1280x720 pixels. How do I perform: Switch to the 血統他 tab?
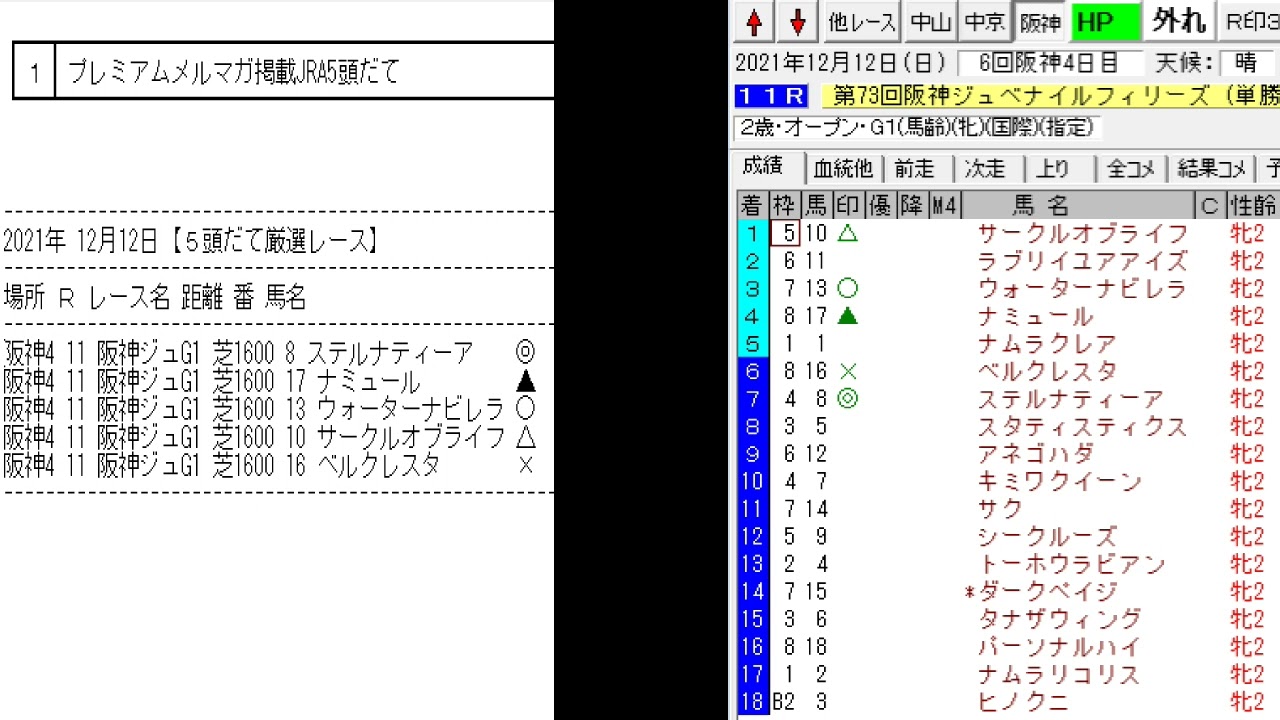[843, 169]
